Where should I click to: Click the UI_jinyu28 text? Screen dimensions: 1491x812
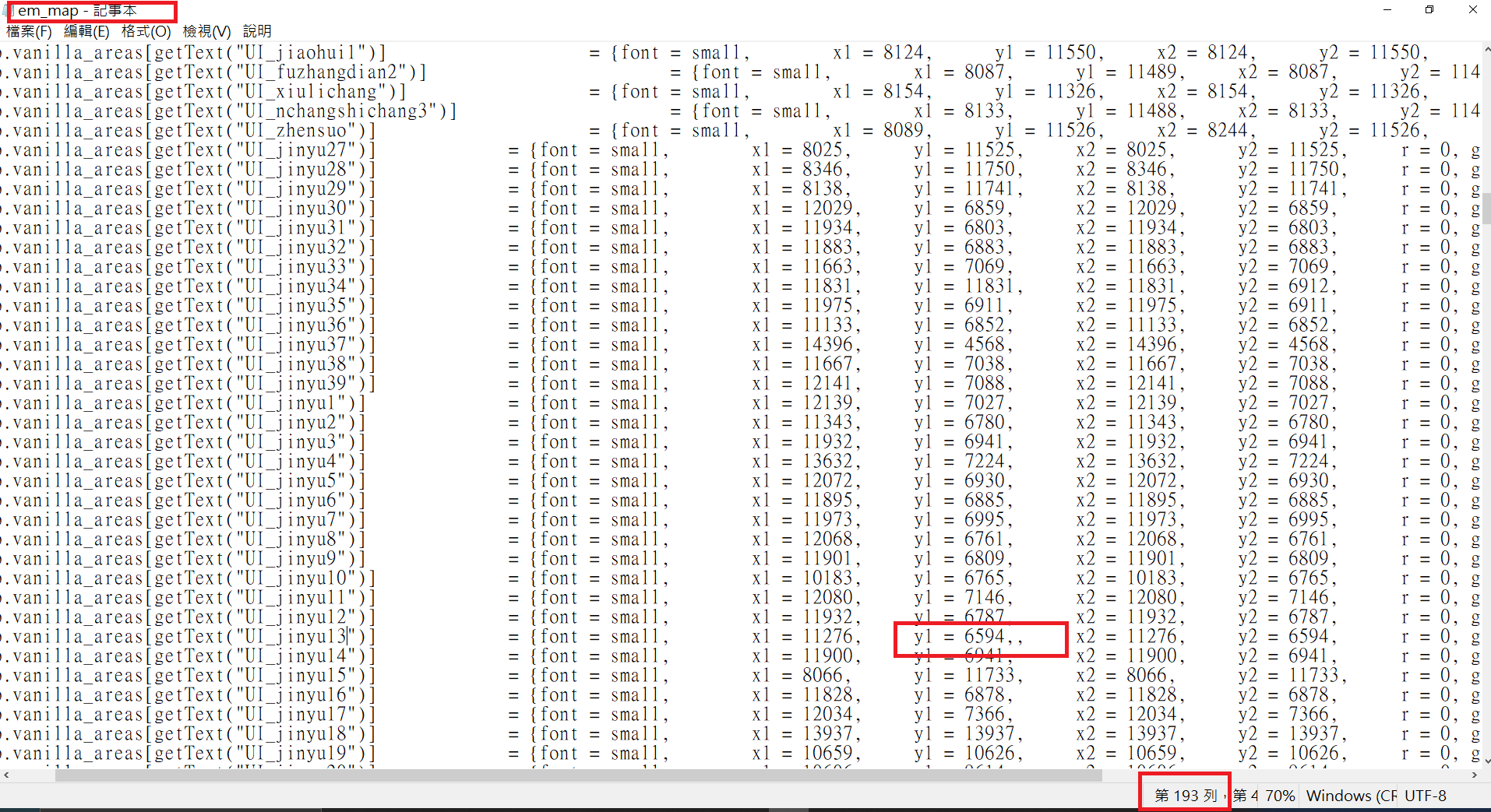point(296,170)
